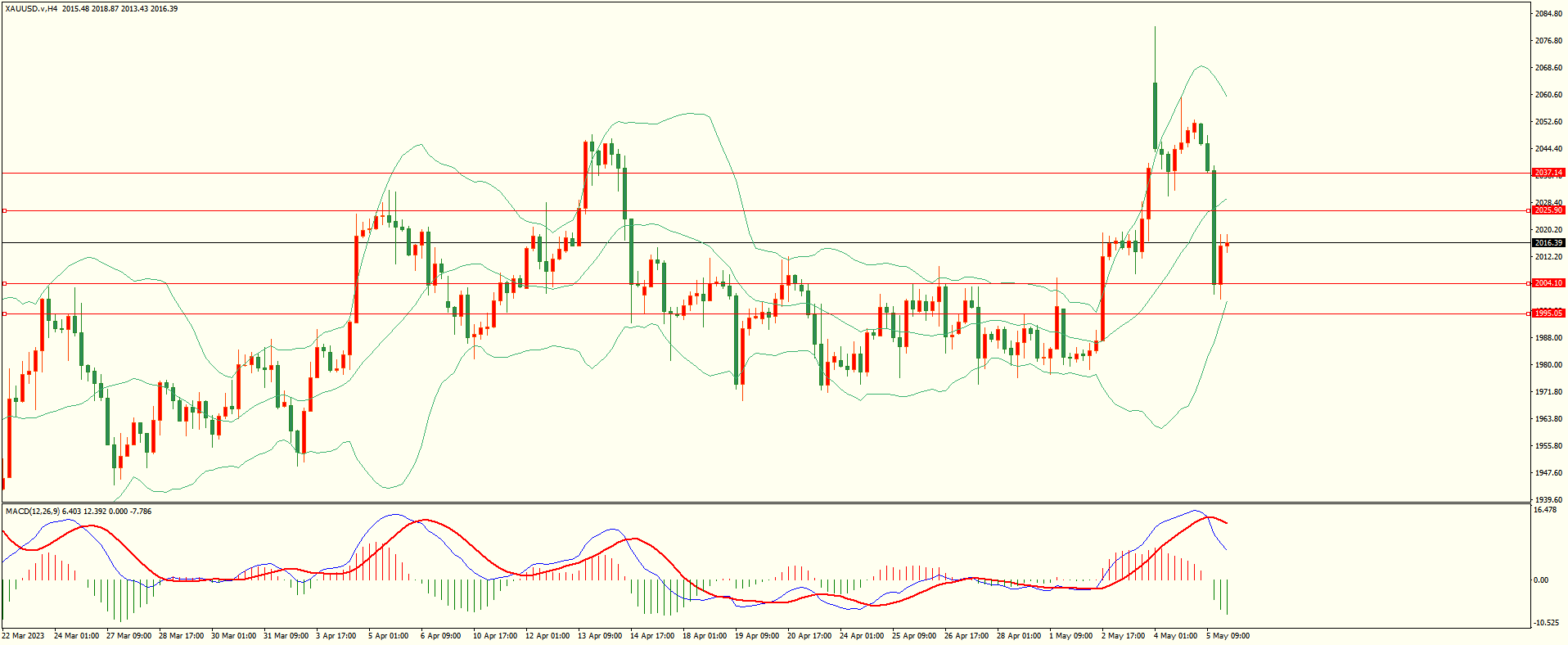Click the 5 Apr 01:00 time axis label
Screen dimensions: 1568x645
click(x=388, y=636)
